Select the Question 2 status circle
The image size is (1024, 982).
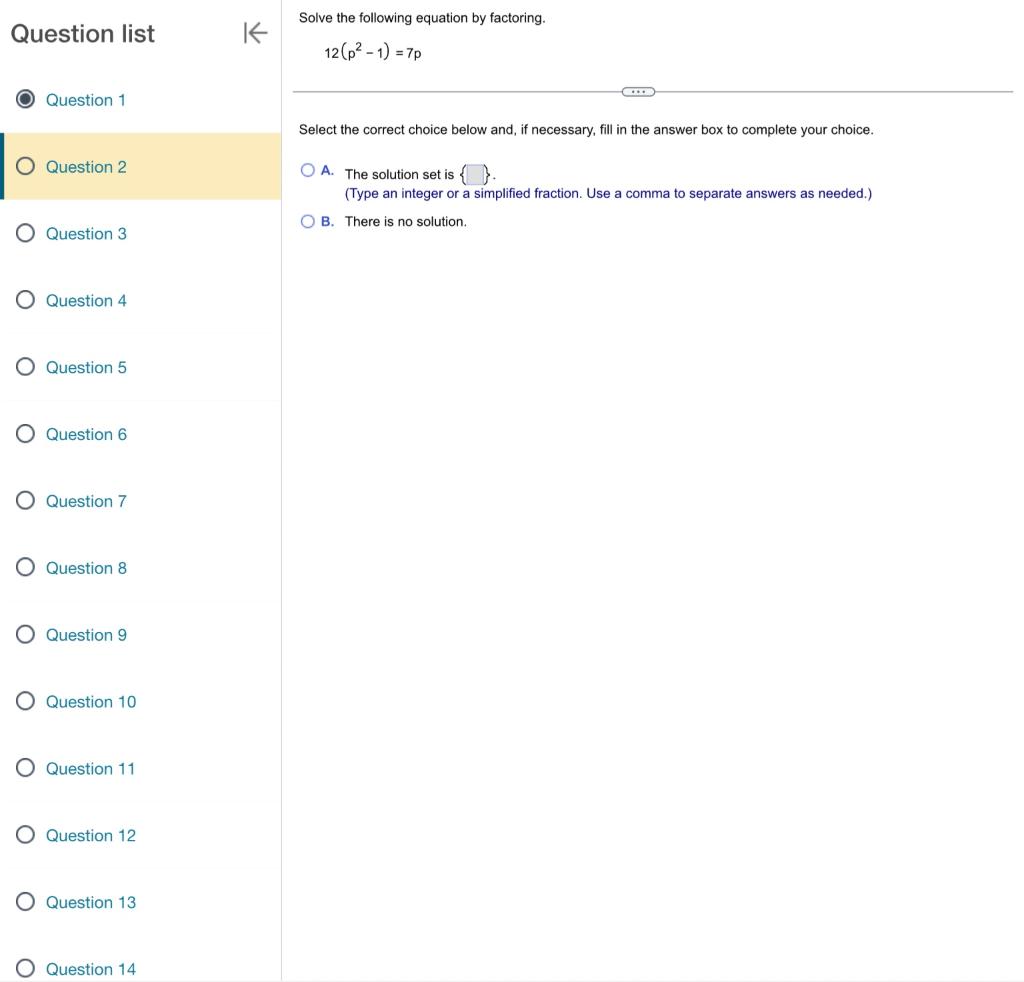pos(23,165)
